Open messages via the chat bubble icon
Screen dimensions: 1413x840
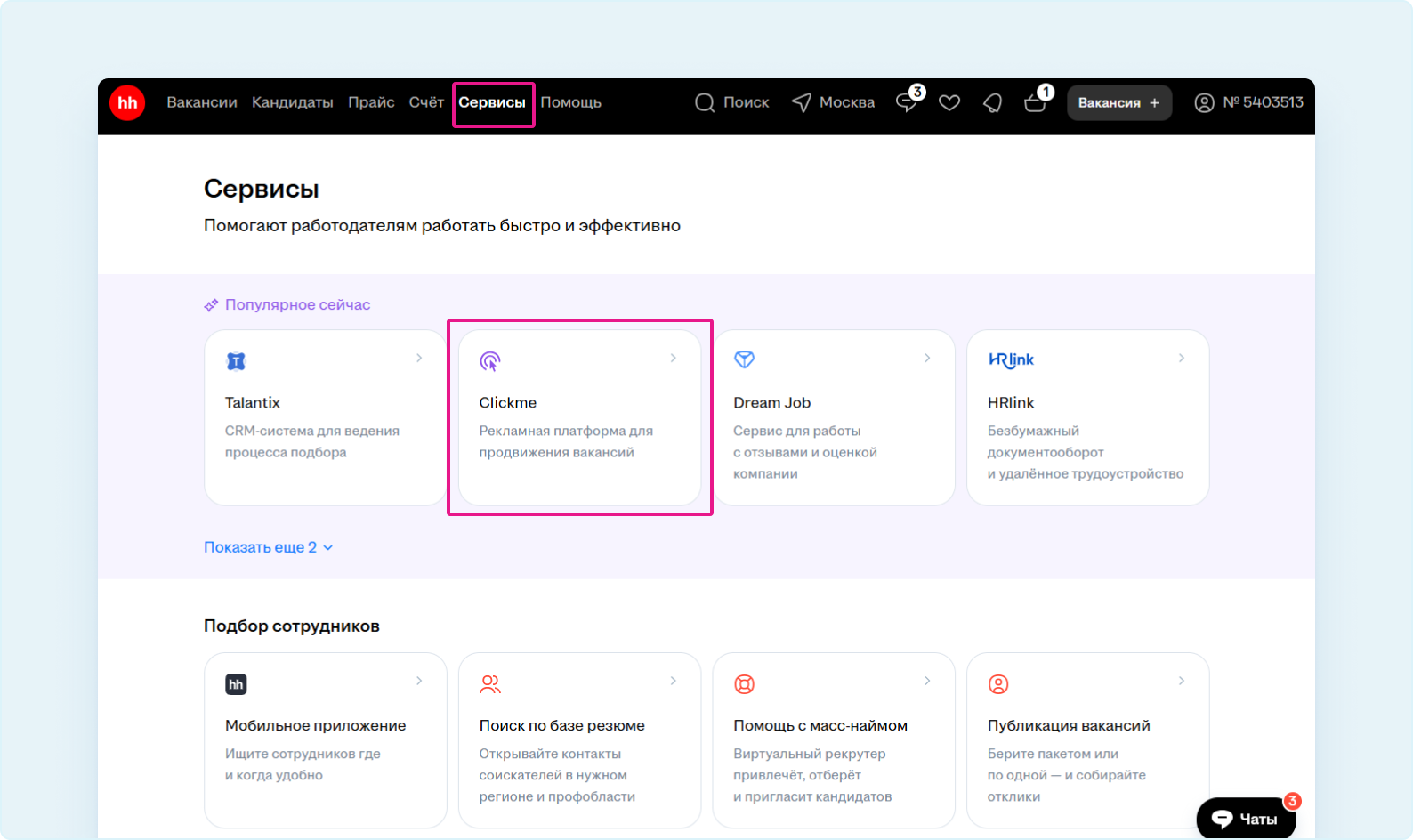pyautogui.click(x=907, y=103)
